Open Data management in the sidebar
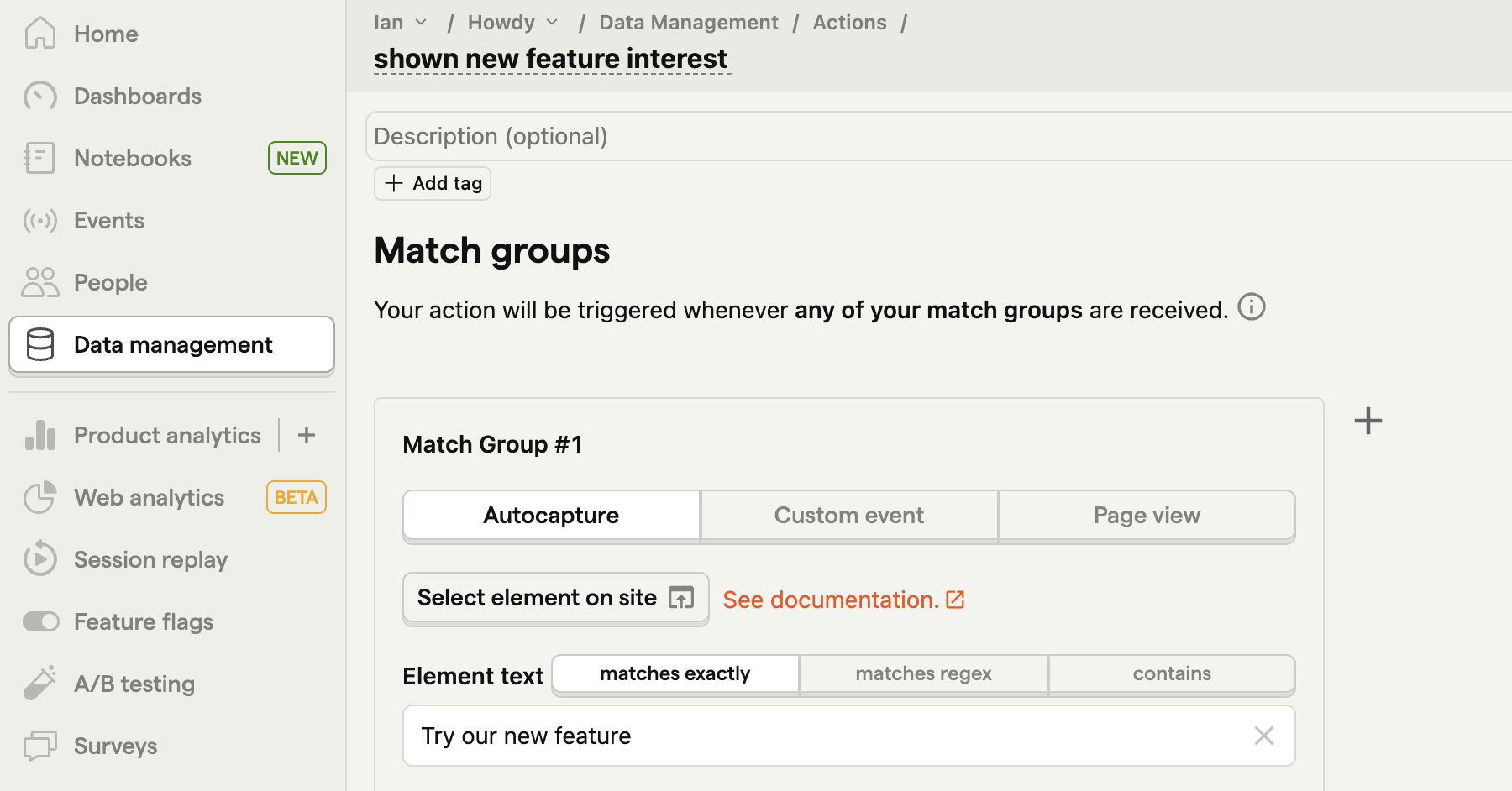This screenshot has height=791, width=1512. point(171,344)
